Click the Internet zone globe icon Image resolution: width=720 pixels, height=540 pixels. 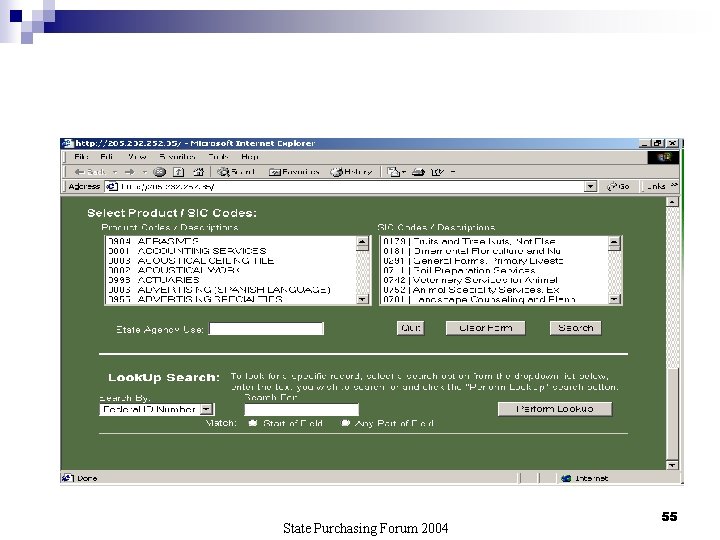[x=566, y=478]
